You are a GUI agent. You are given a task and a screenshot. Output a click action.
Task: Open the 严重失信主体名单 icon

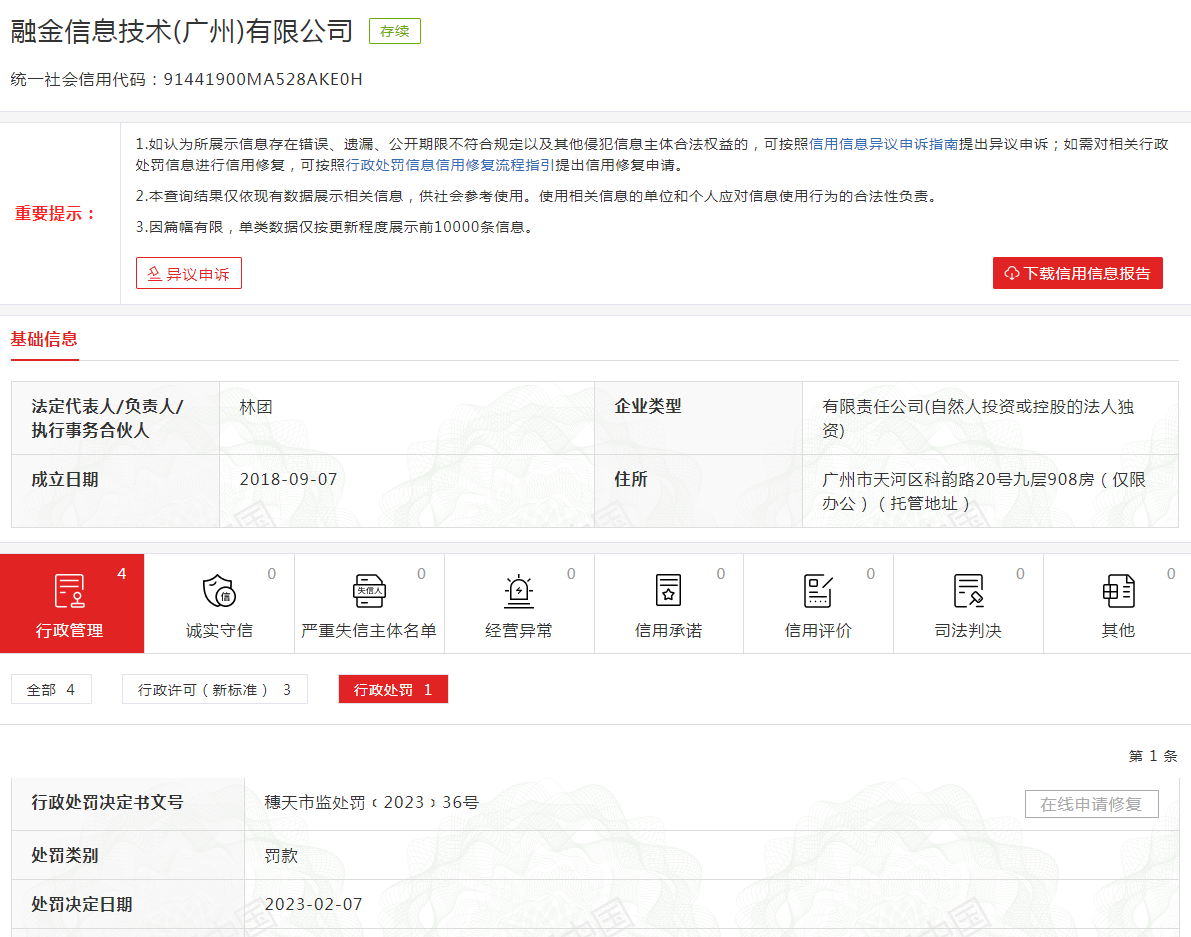pos(369,592)
